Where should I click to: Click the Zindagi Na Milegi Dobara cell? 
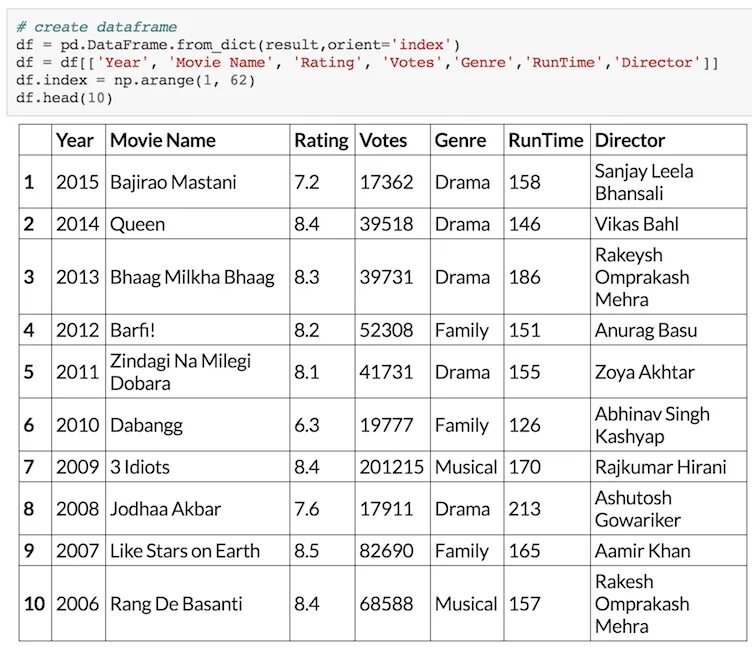(x=180, y=372)
